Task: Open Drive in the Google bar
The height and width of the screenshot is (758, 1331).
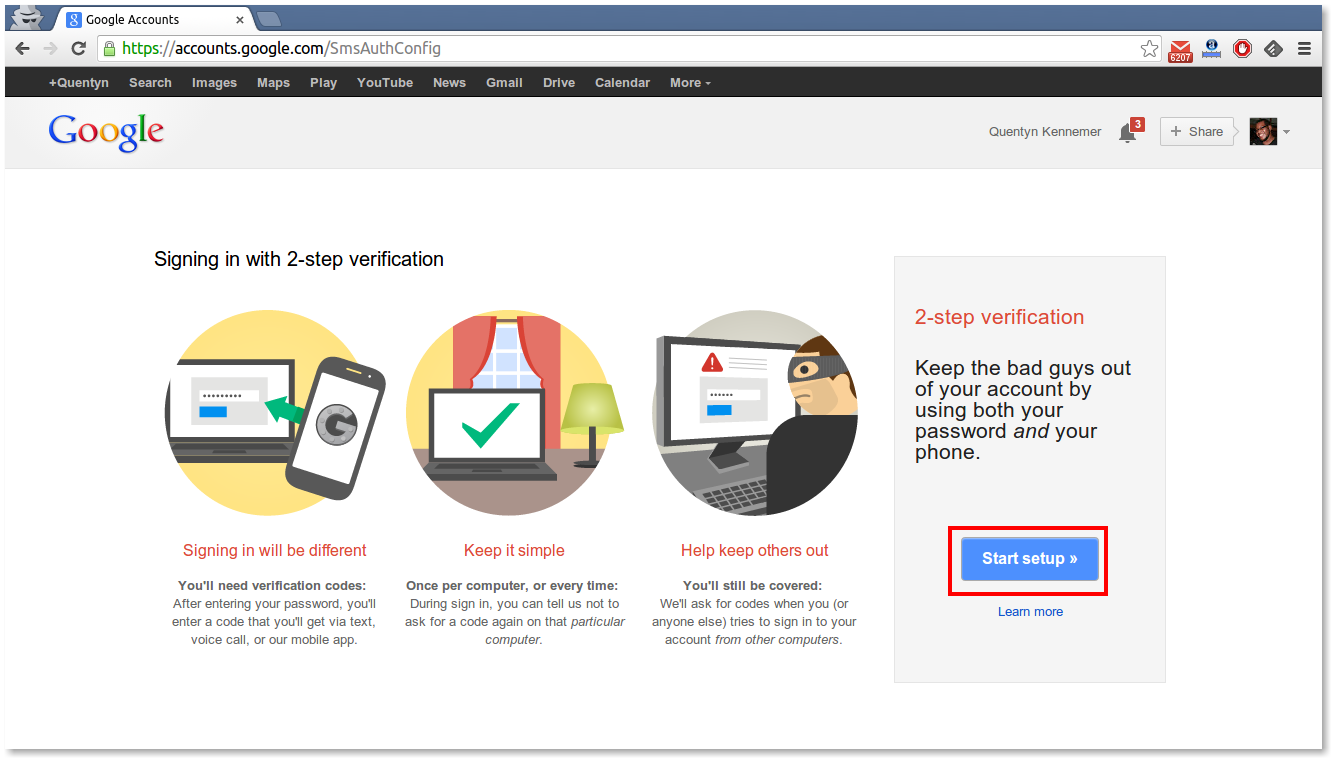Action: click(559, 83)
